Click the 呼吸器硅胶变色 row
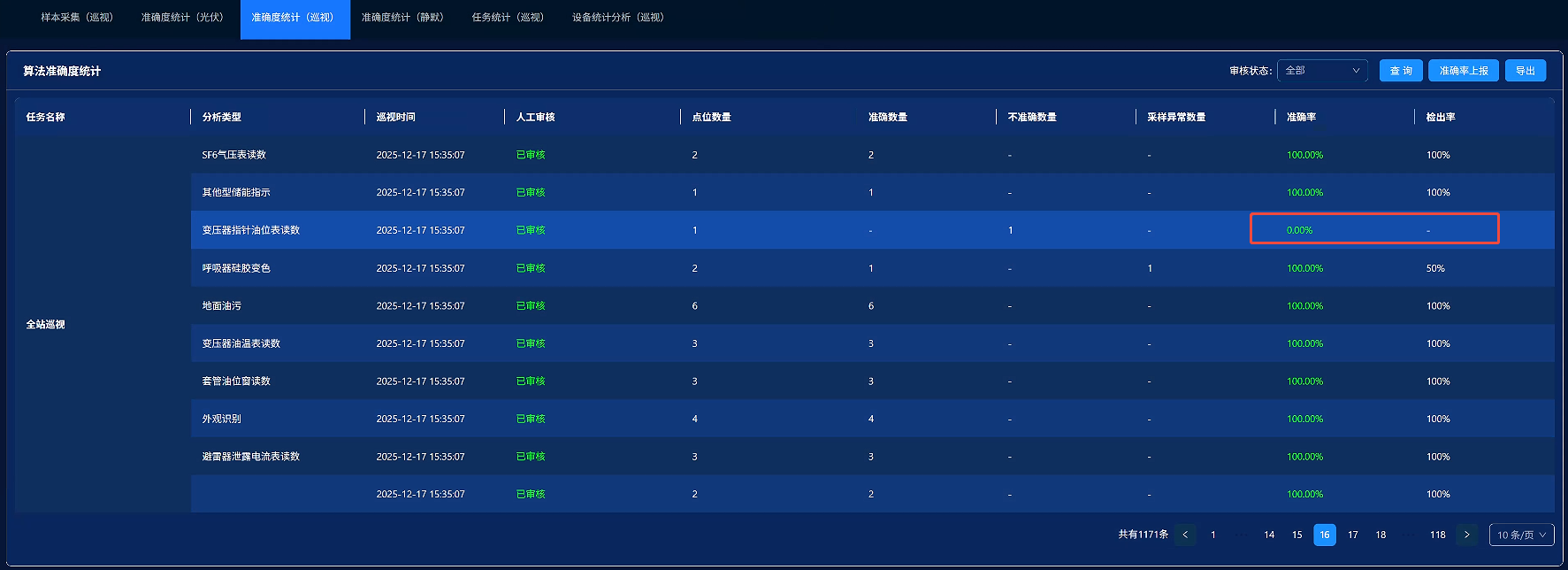Screen dimensions: 1568x570 (x=236, y=268)
